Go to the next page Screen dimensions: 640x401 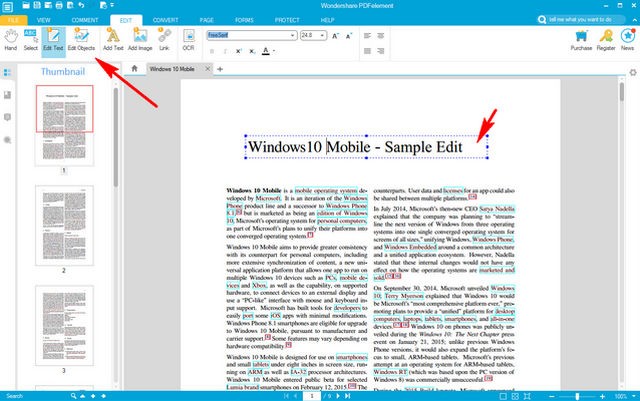pos(338,396)
